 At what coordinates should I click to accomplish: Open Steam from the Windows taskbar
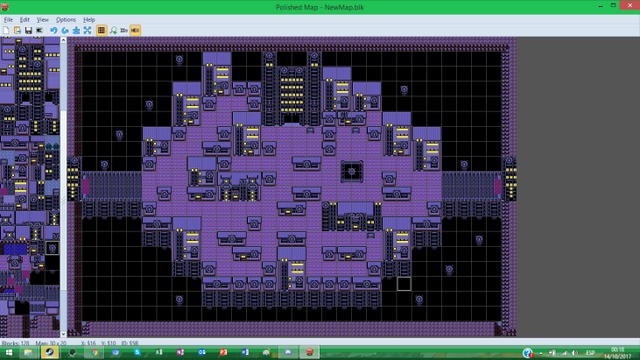(49, 352)
